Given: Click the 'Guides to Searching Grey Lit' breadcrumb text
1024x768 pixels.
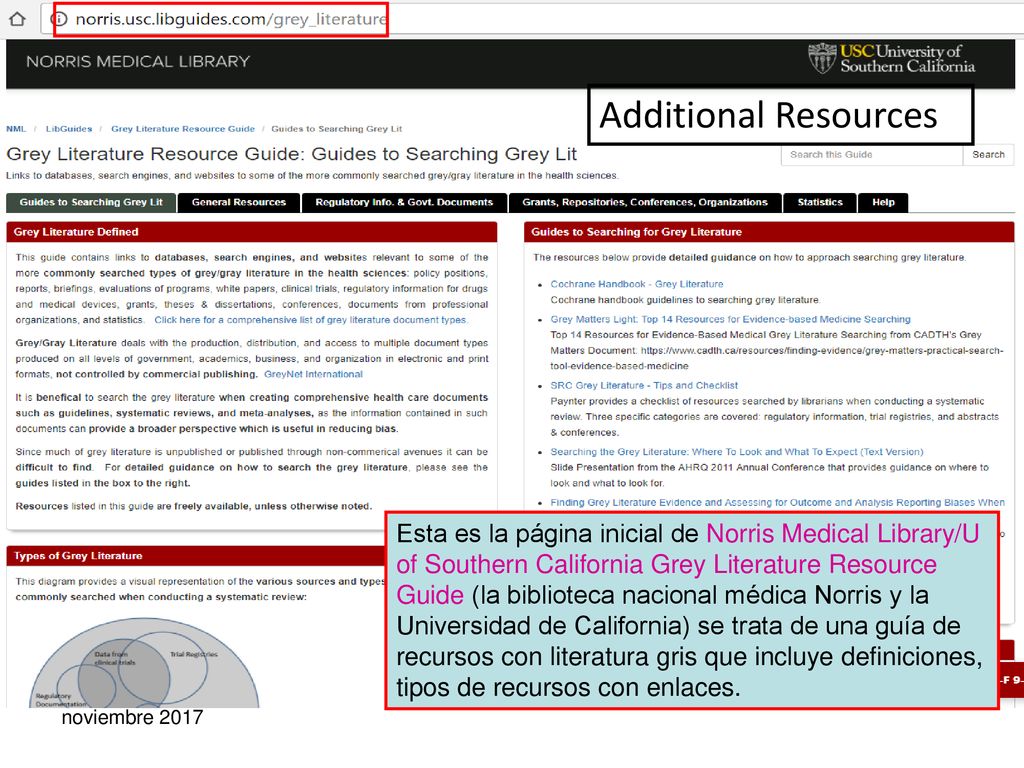Looking at the screenshot, I should (336, 129).
